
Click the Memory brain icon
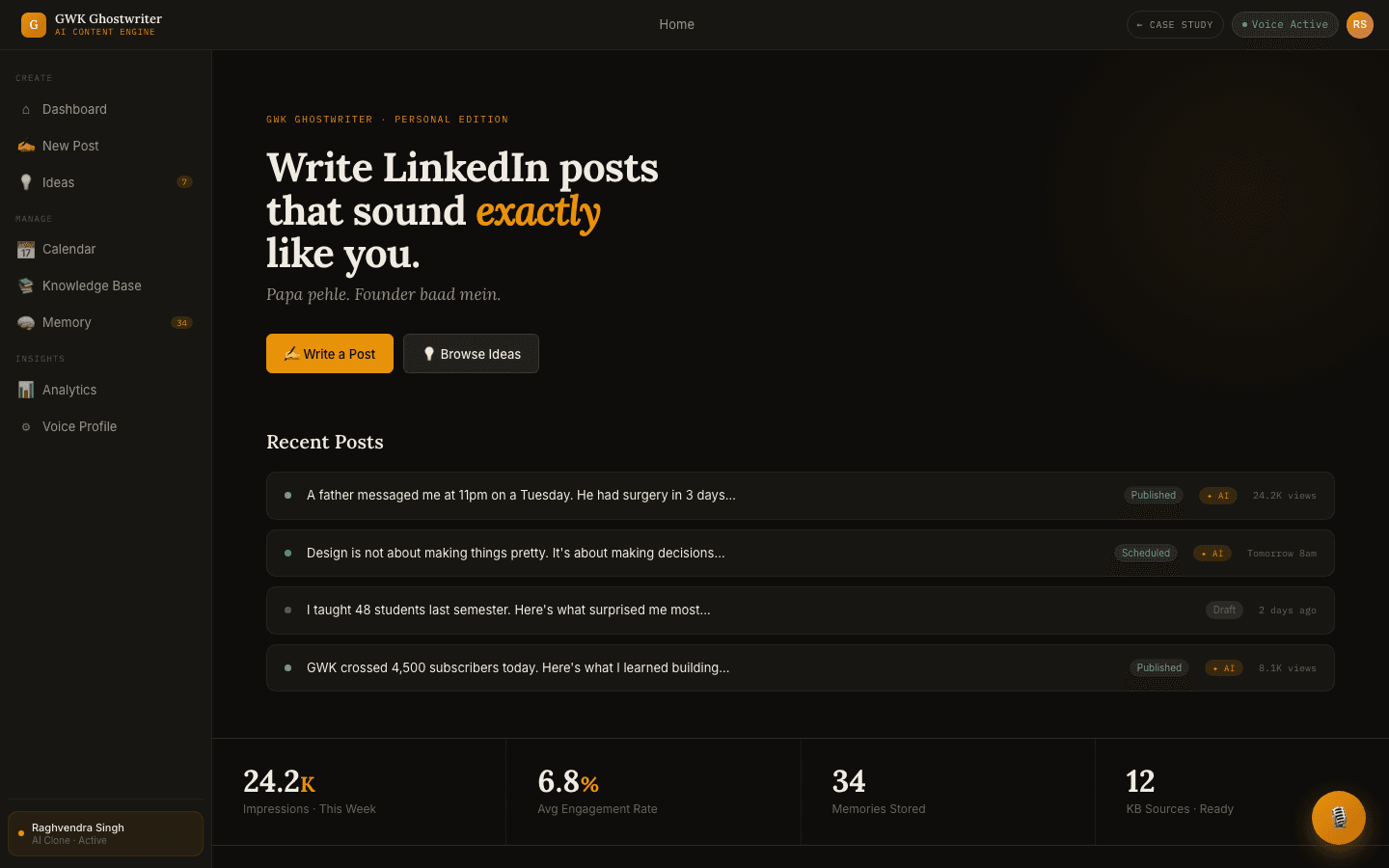coord(26,323)
